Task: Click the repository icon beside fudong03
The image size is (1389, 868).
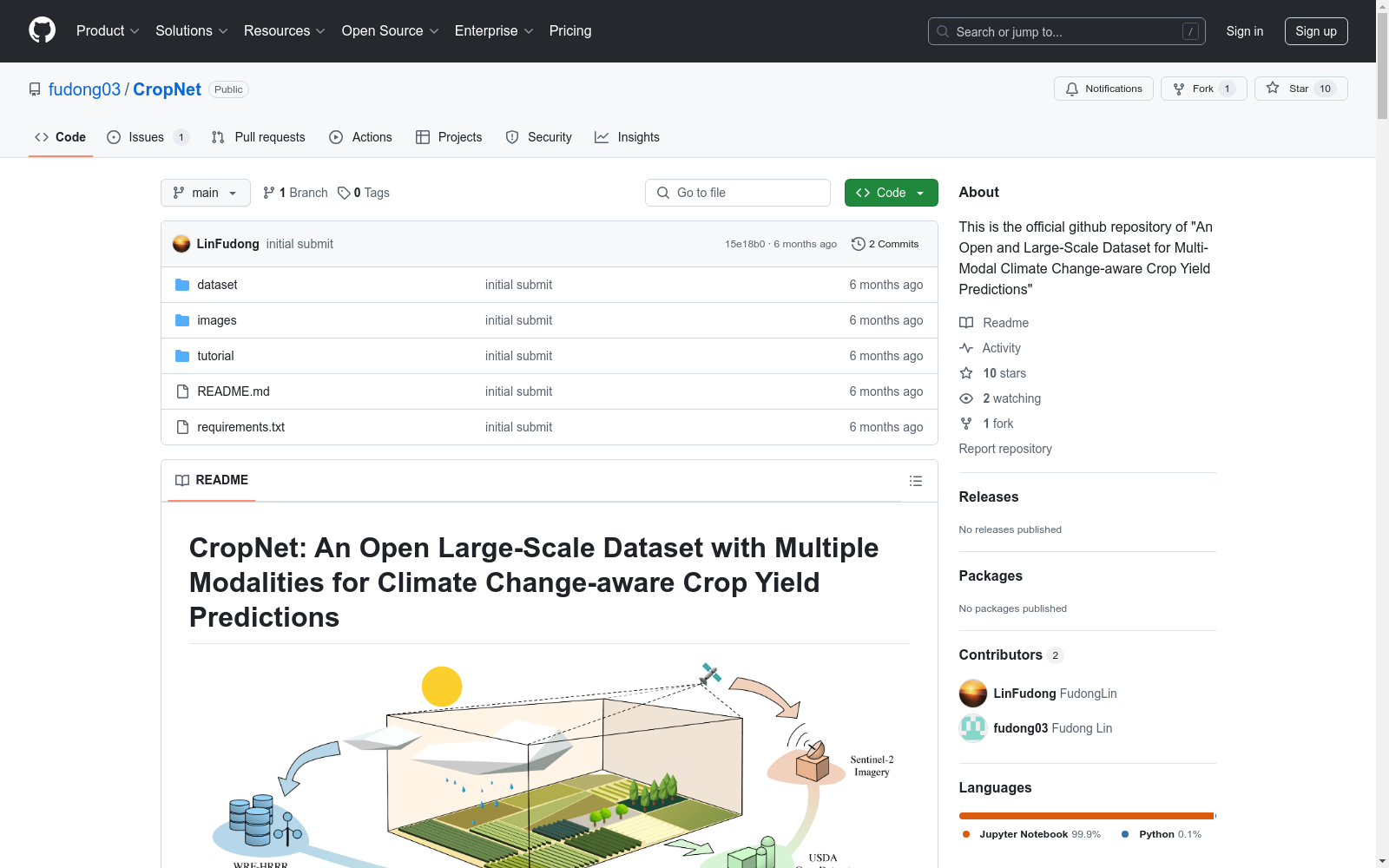Action: (x=35, y=89)
